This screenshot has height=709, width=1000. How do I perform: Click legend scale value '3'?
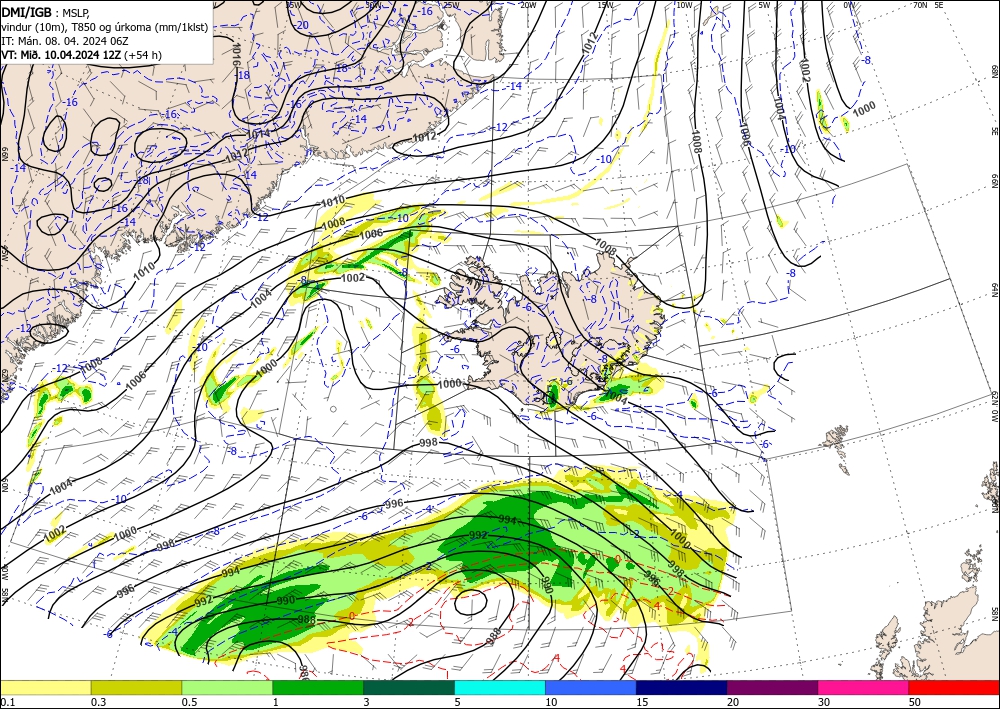(366, 702)
